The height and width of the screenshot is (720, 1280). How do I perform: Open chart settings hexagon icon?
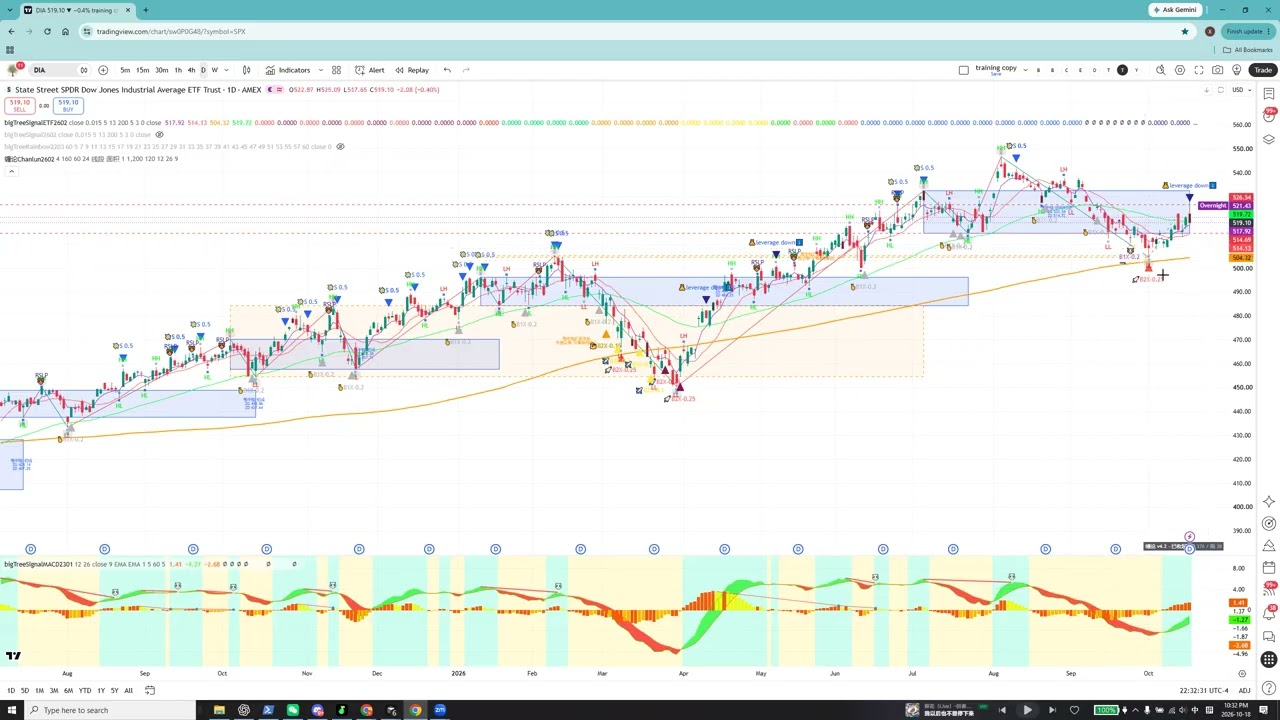[x=1180, y=70]
